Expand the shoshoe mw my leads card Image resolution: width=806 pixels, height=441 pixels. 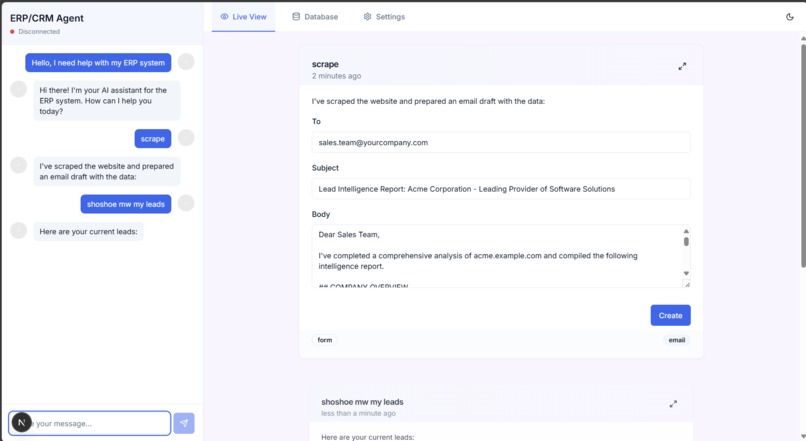point(673,404)
